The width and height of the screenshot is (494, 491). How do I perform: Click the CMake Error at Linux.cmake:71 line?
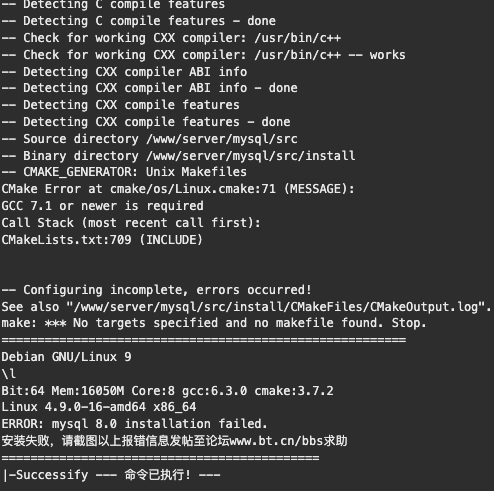(x=178, y=189)
